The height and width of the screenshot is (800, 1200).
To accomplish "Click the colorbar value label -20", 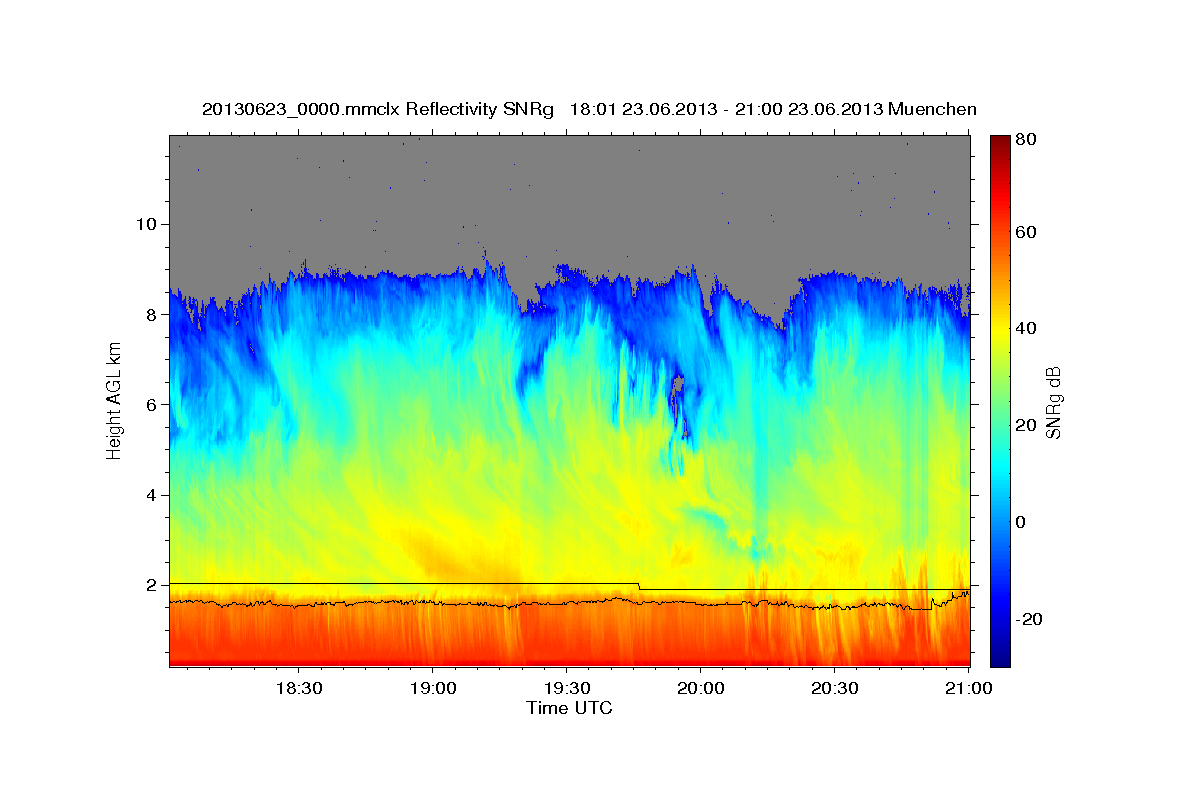I will [x=1031, y=619].
